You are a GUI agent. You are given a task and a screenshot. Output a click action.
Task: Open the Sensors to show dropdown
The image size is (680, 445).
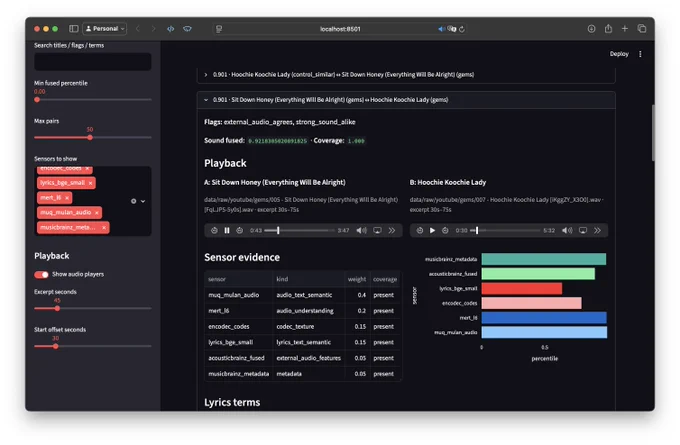pyautogui.click(x=143, y=201)
